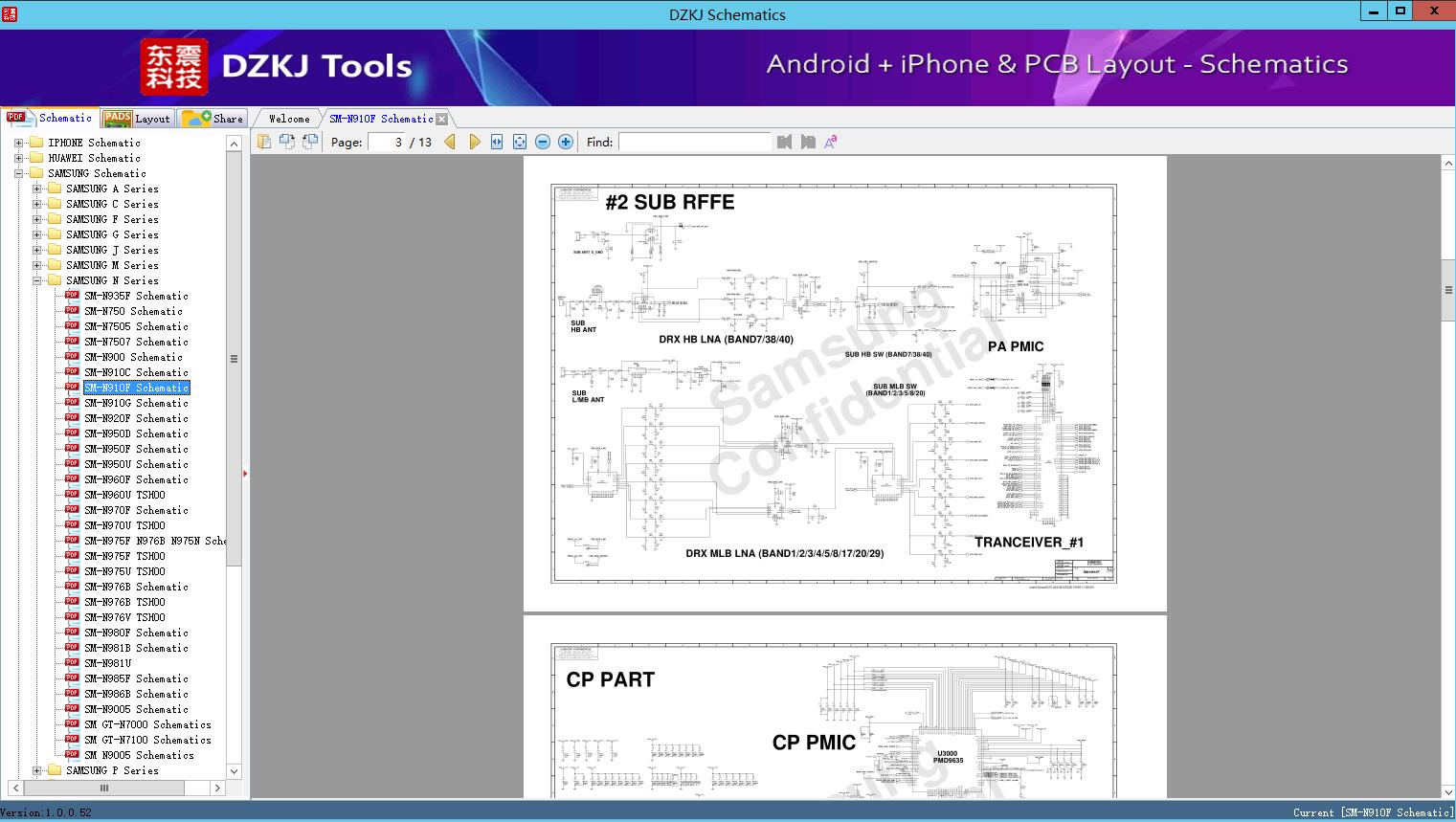Click the red sidebar collapse arrow
The image size is (1456, 822).
[x=245, y=473]
